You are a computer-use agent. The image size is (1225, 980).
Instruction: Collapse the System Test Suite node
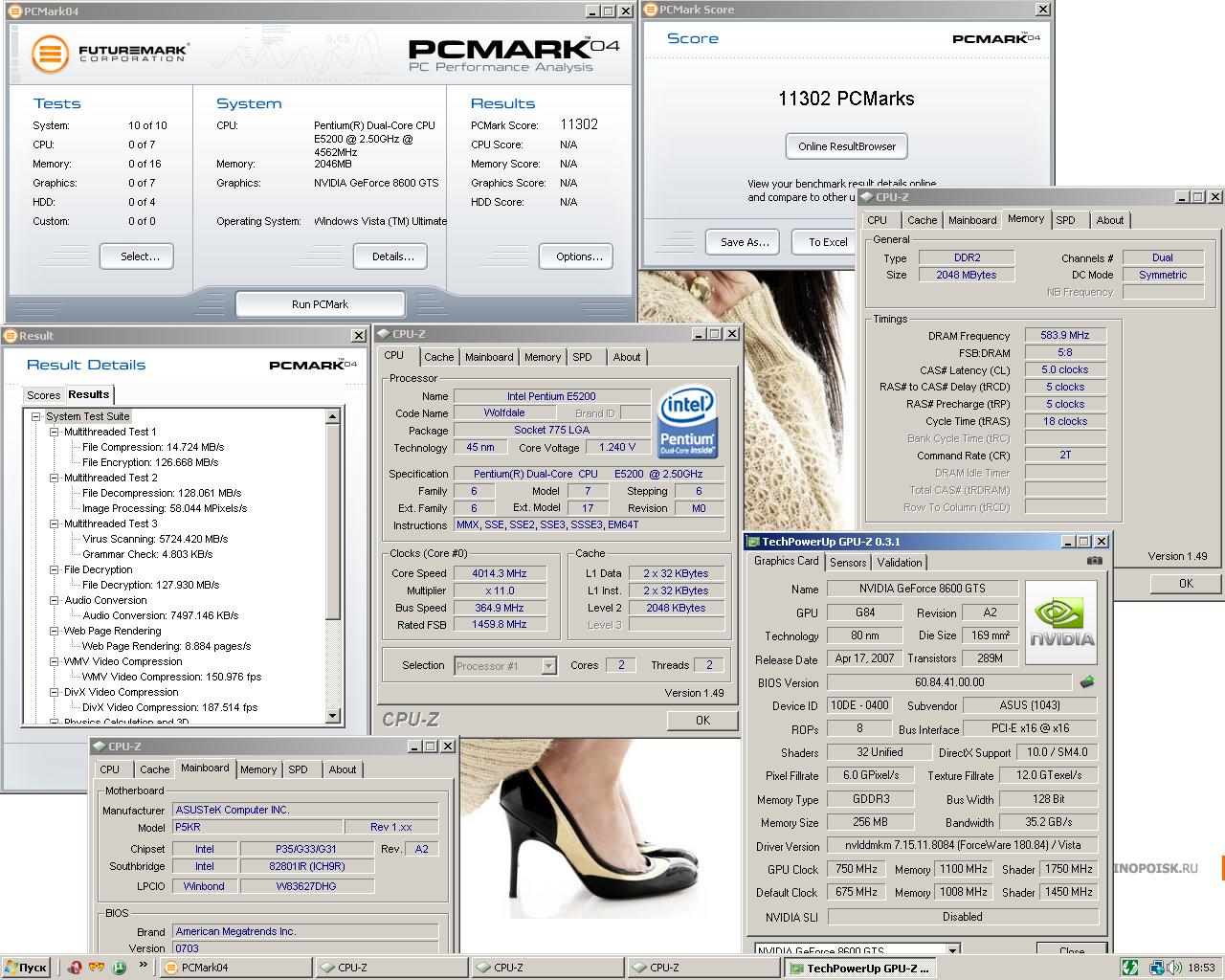pyautogui.click(x=35, y=416)
